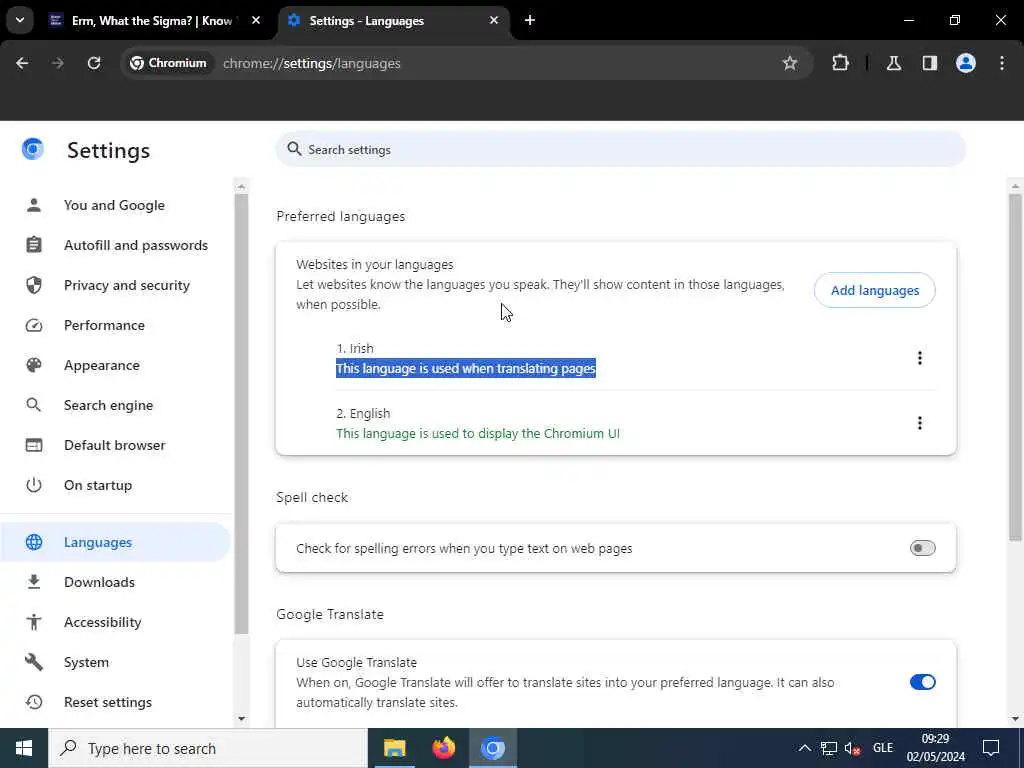Open Reset settings section

115,702
